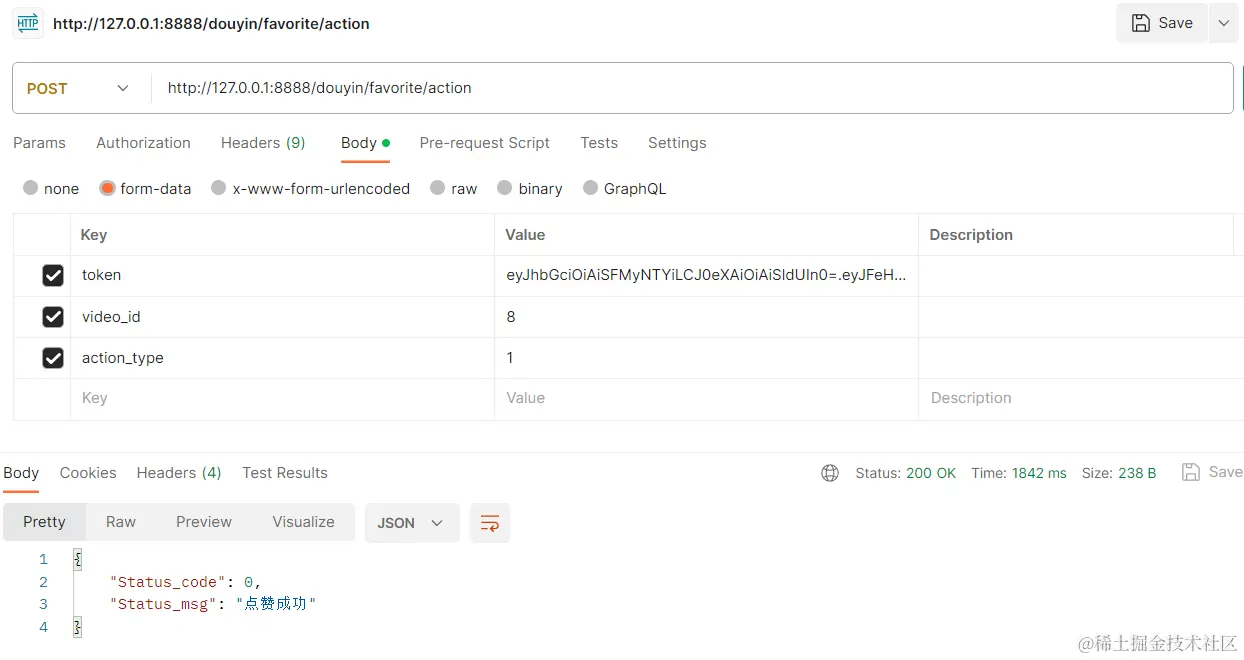Click the HTTP request icon beside the title
The image size is (1244, 660).
(28, 23)
